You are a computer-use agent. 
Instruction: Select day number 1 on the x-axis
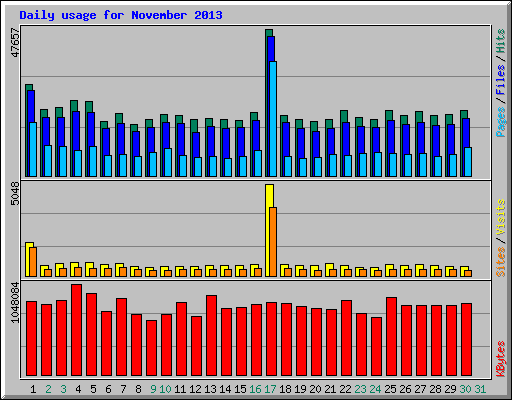(33, 389)
